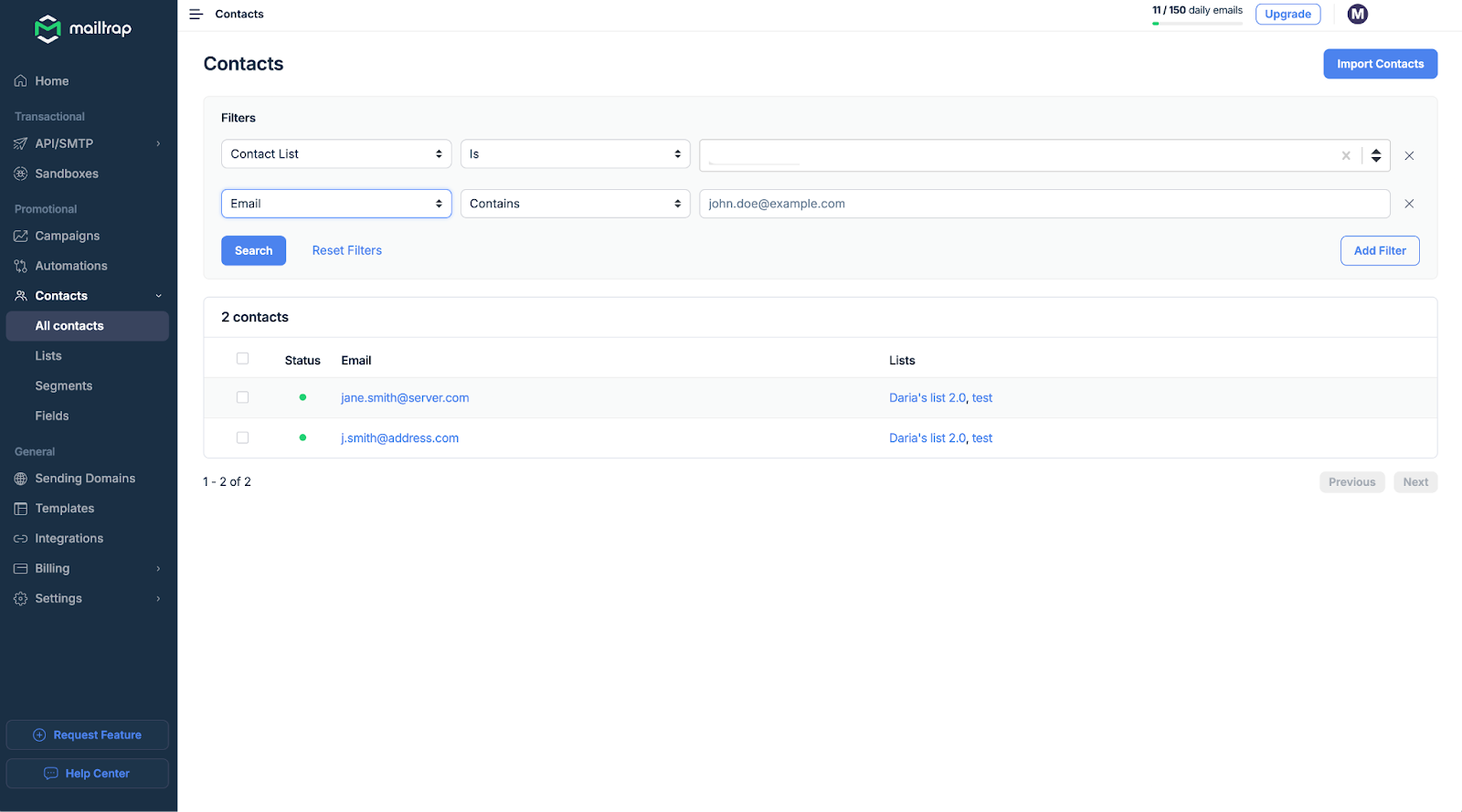Open the contact list value selector arrows
1462x812 pixels.
(x=1376, y=155)
